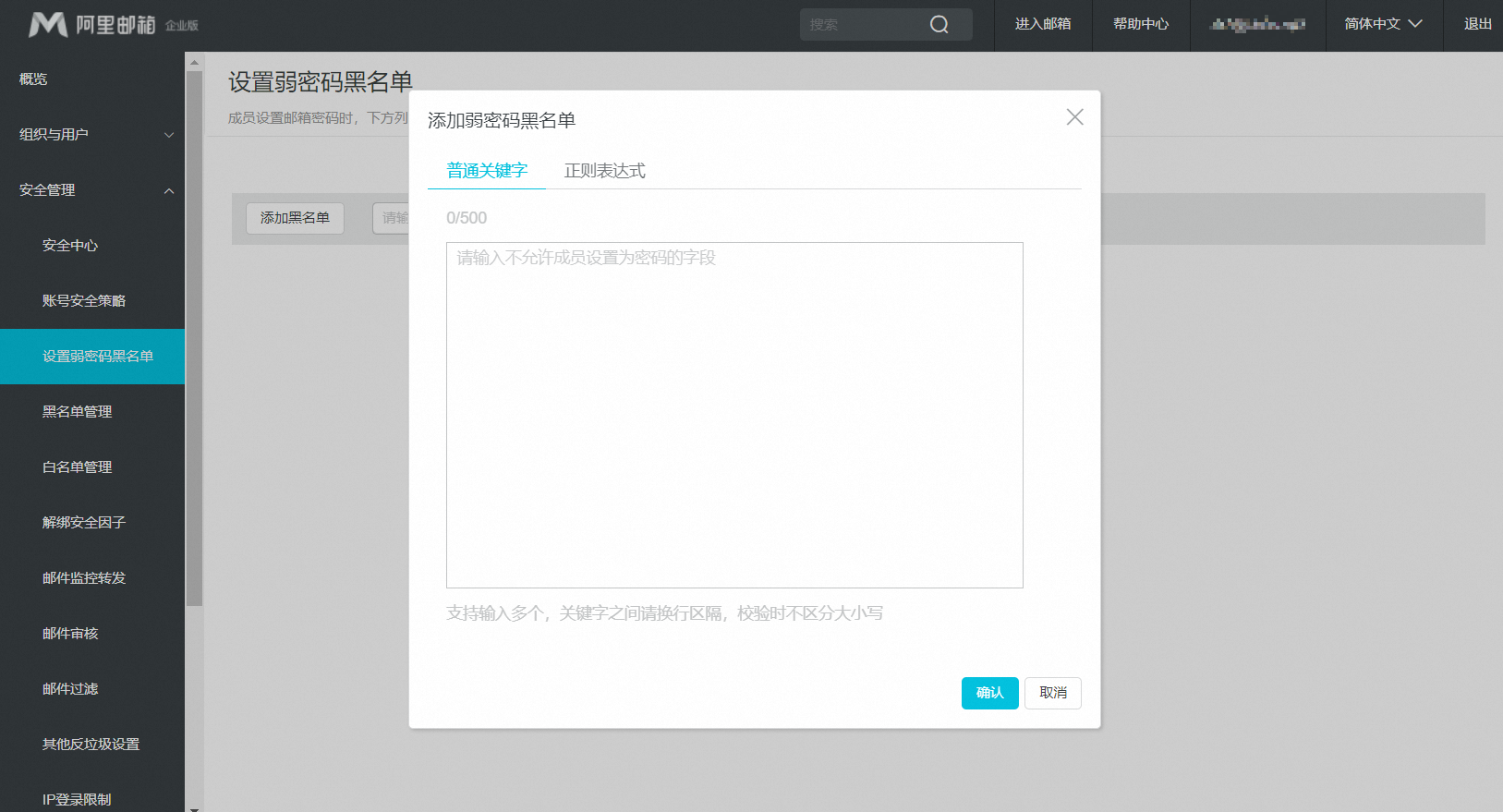Screen dimensions: 1503x812
Task: Click the 确认 button
Action: (x=989, y=693)
